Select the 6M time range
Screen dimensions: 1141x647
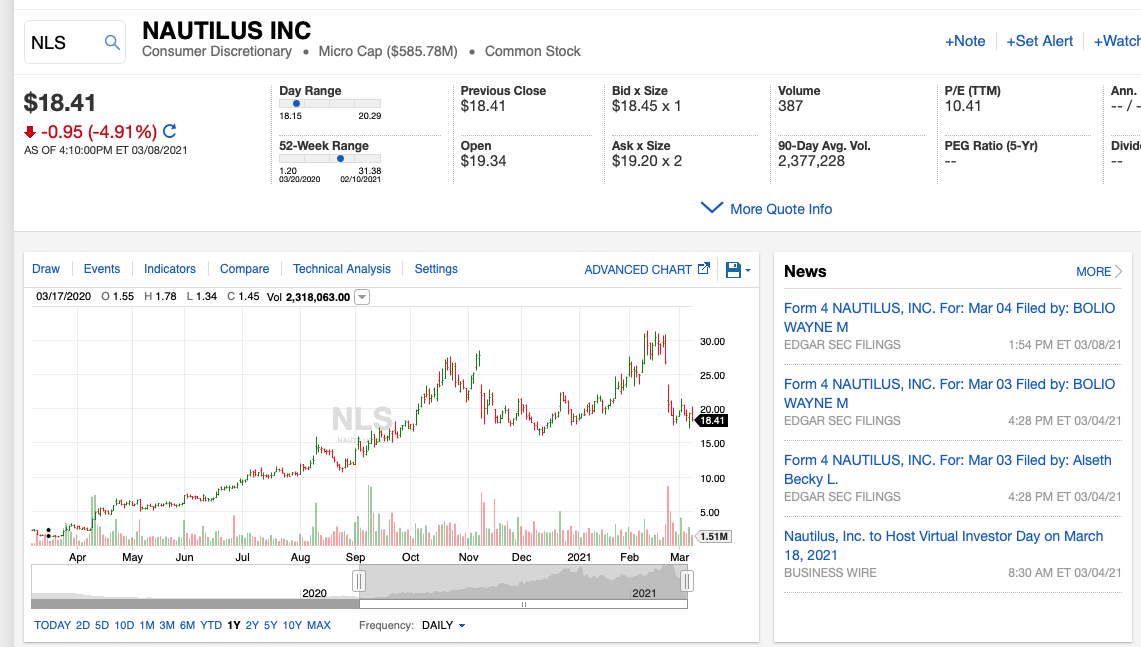[187, 625]
